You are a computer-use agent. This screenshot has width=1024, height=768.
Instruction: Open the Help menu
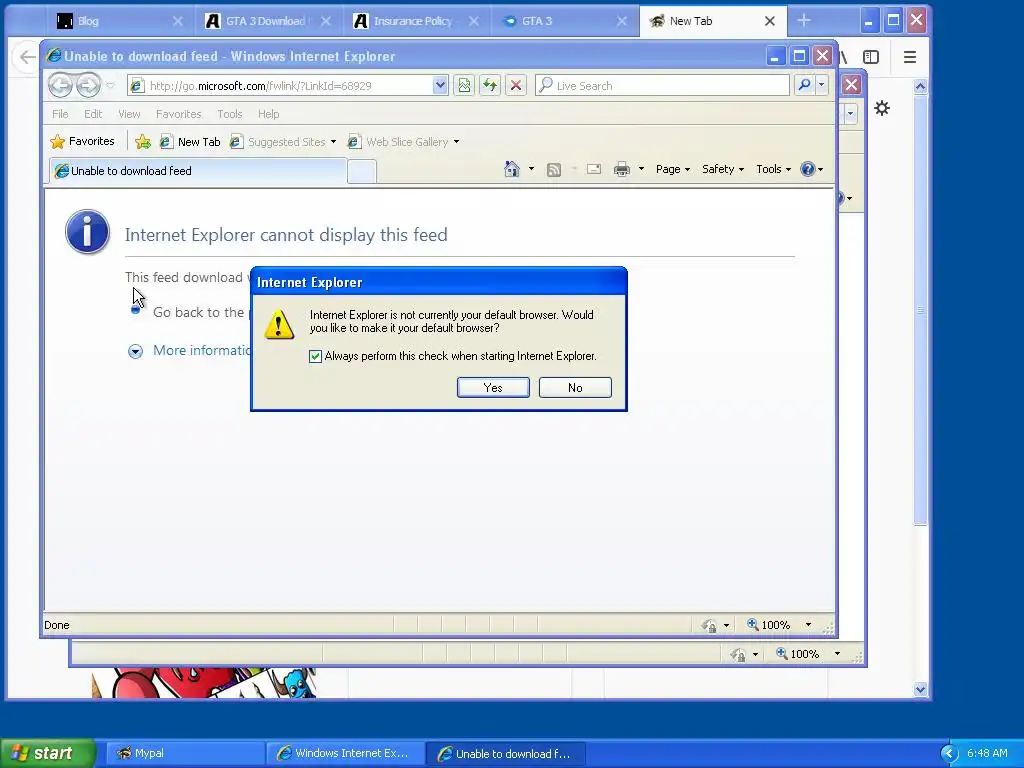(268, 114)
